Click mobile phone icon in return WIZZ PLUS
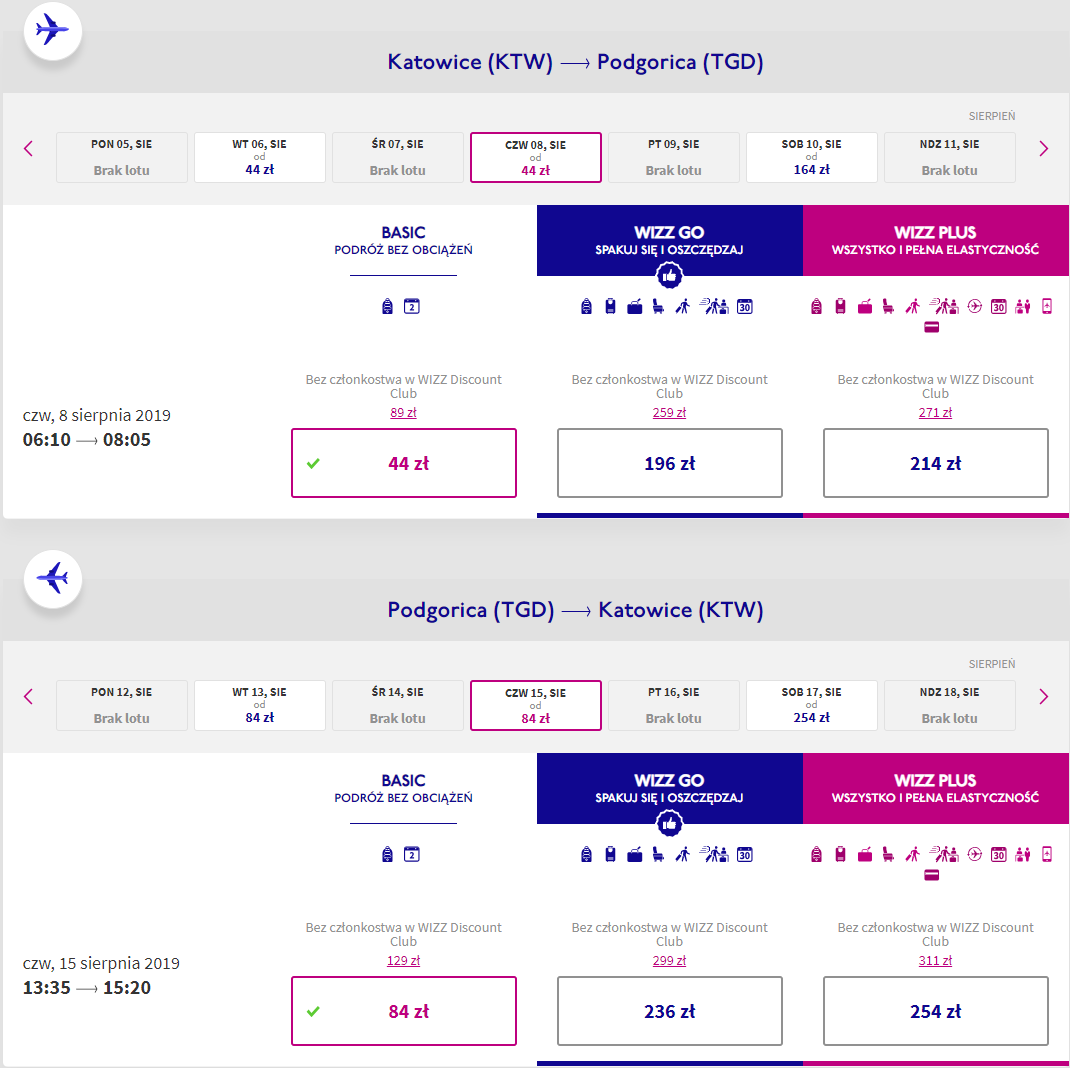 (1047, 854)
